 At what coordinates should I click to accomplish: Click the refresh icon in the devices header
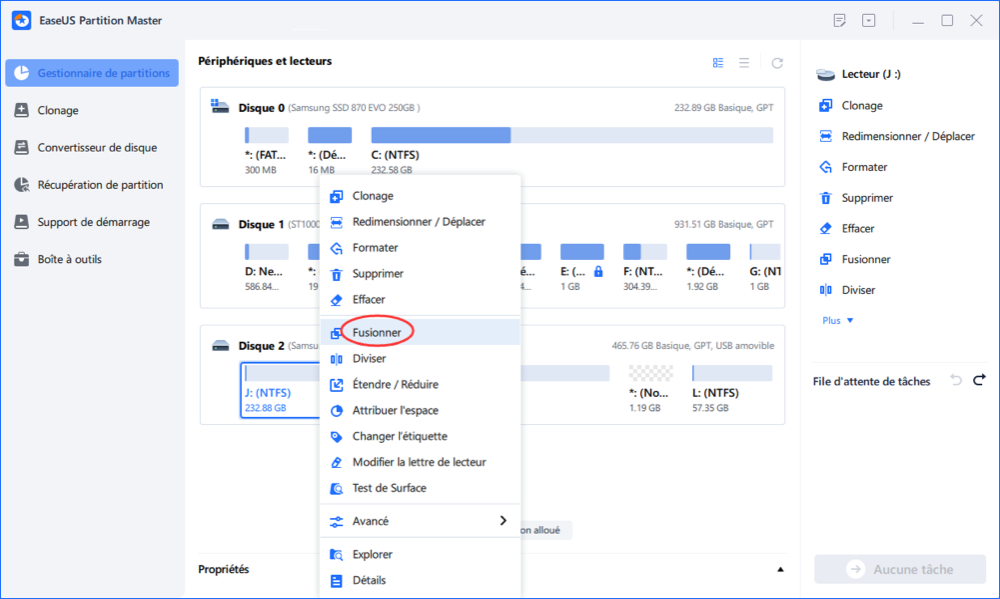pos(777,63)
